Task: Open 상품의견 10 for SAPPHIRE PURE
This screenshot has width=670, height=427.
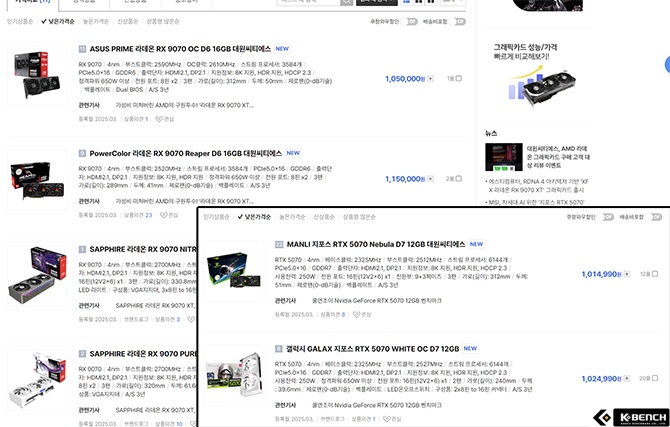Action: [x=168, y=424]
